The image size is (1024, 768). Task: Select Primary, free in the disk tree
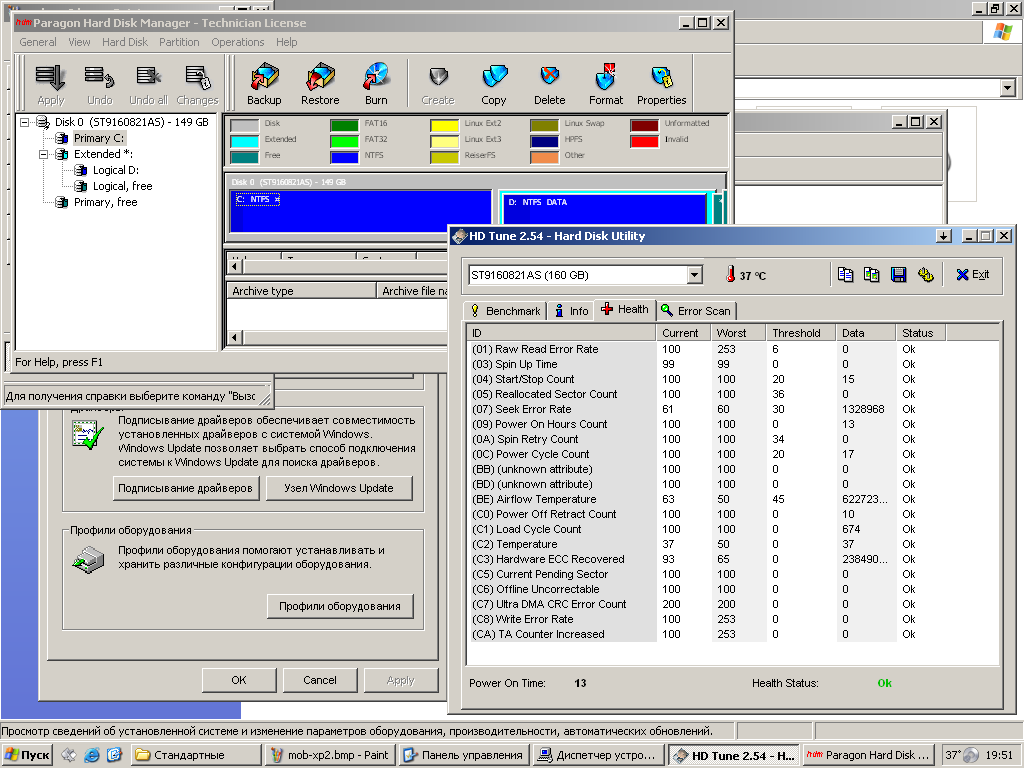[105, 202]
